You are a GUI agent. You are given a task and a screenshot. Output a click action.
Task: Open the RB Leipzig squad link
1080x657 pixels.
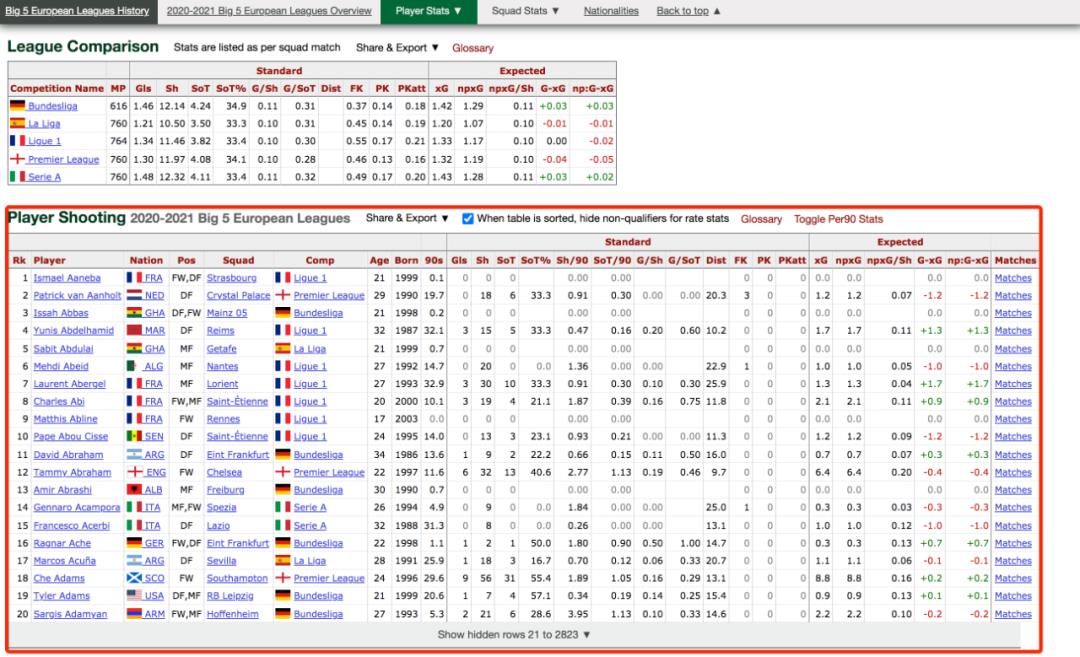(230, 596)
